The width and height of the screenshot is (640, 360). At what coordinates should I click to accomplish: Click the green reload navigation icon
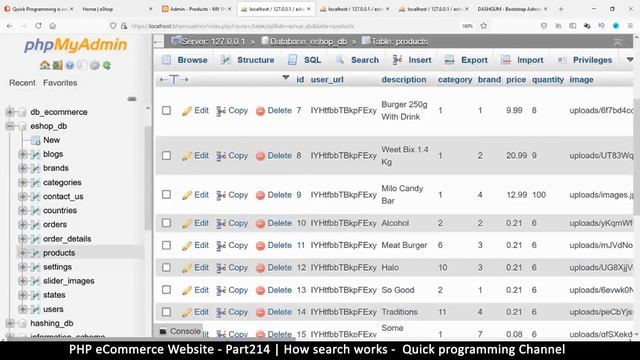(107, 65)
